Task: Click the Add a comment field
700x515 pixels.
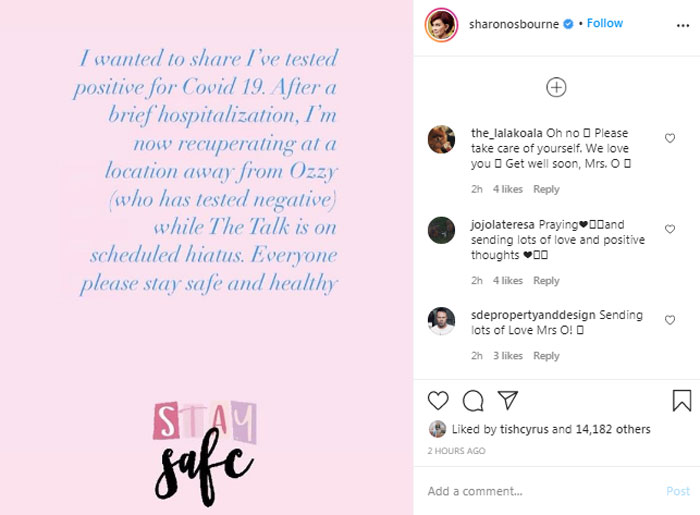Action: point(540,491)
